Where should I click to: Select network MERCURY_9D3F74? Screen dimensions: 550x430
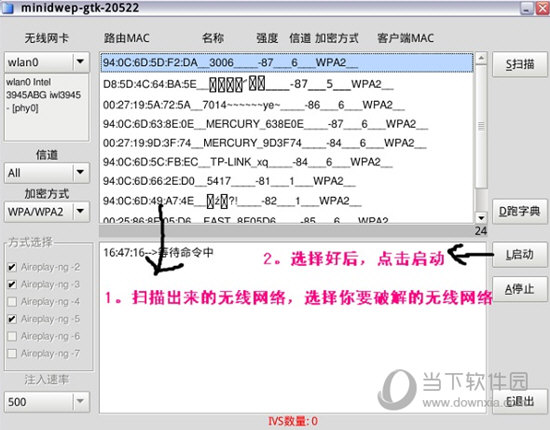point(287,143)
